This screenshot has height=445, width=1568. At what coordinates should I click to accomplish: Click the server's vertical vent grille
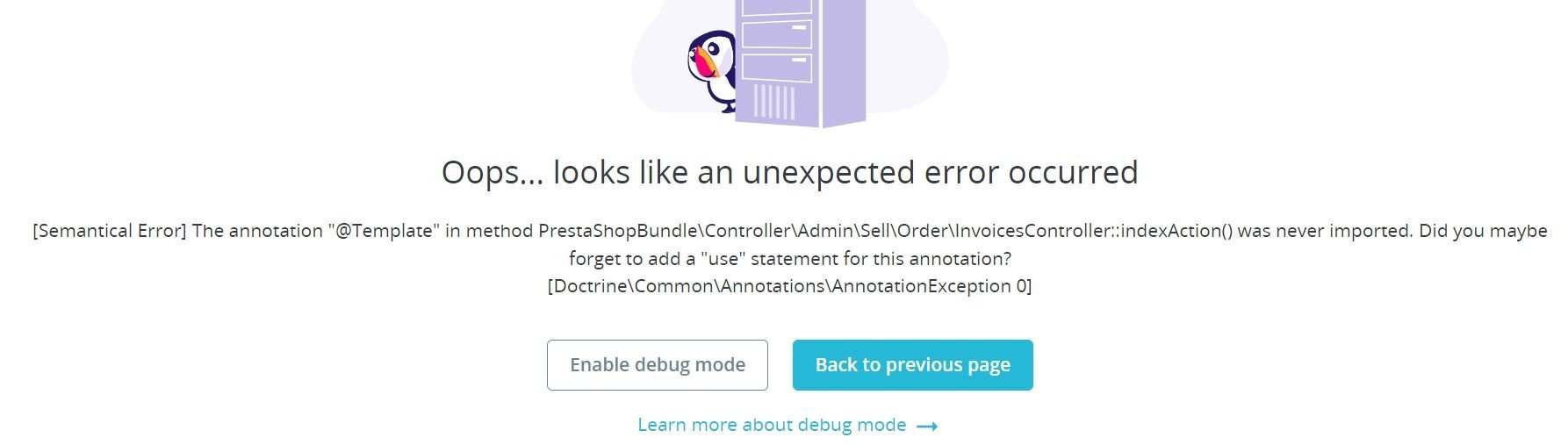[774, 102]
